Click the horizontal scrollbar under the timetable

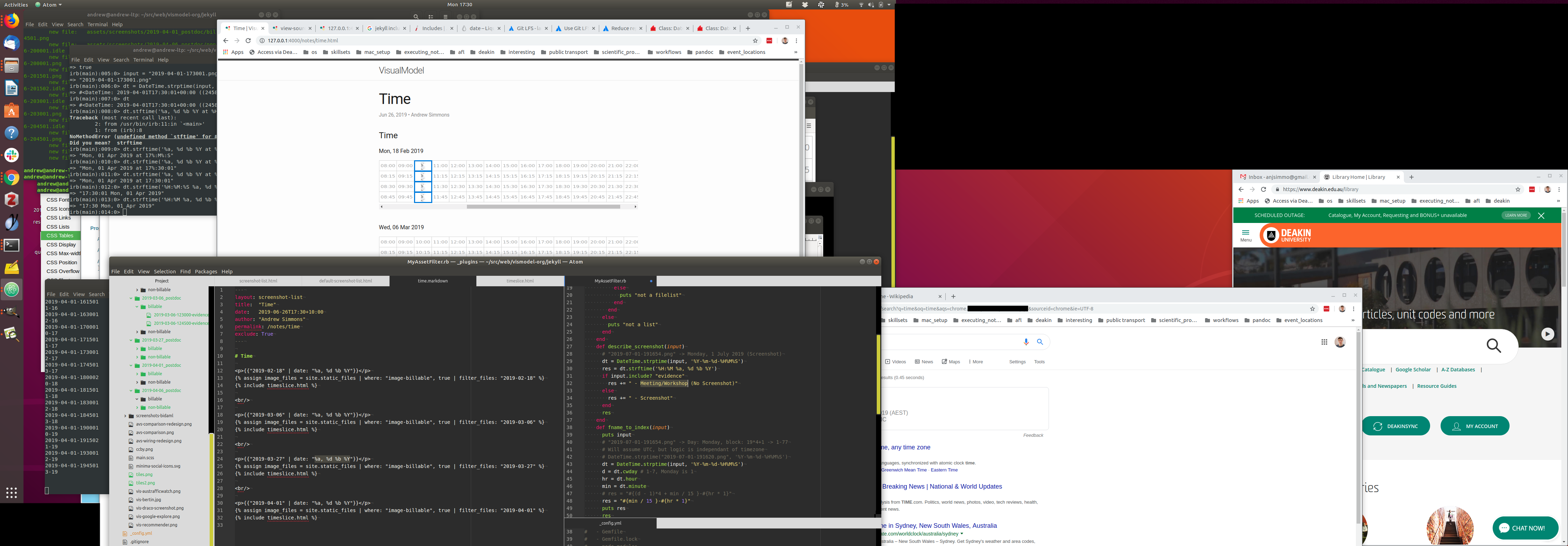(x=543, y=207)
